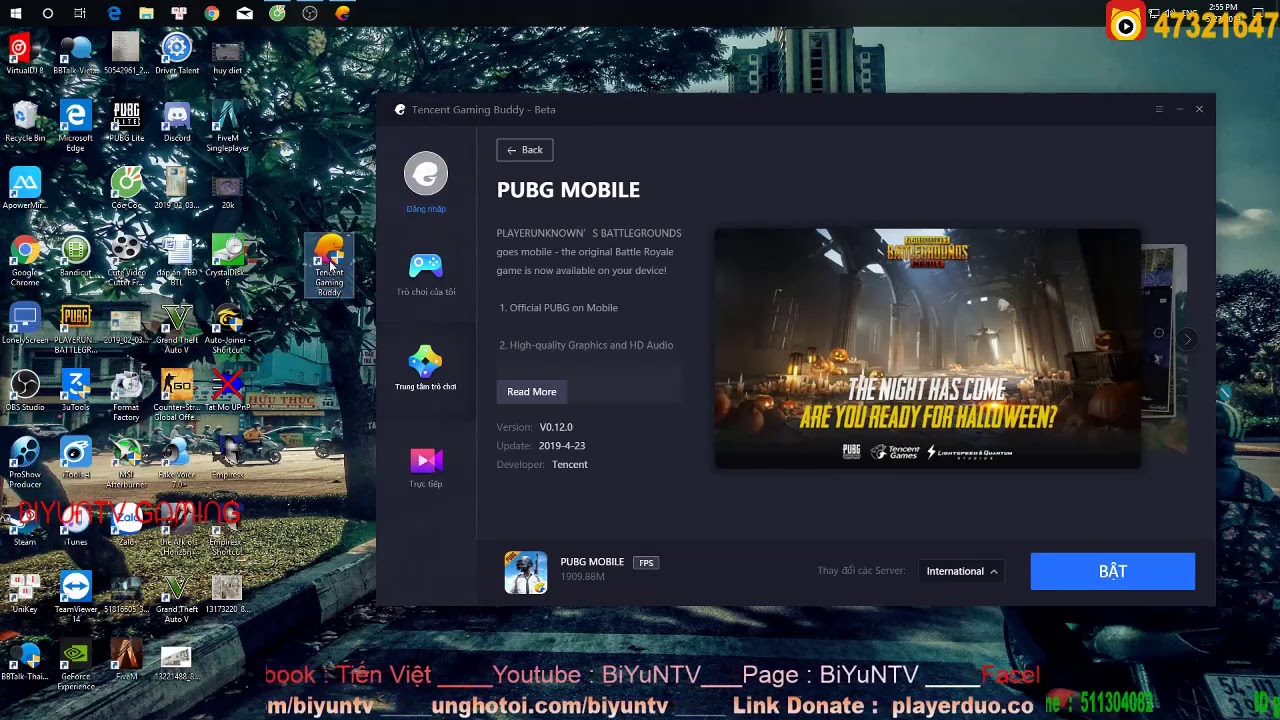Click version value V0.12.0

(556, 427)
